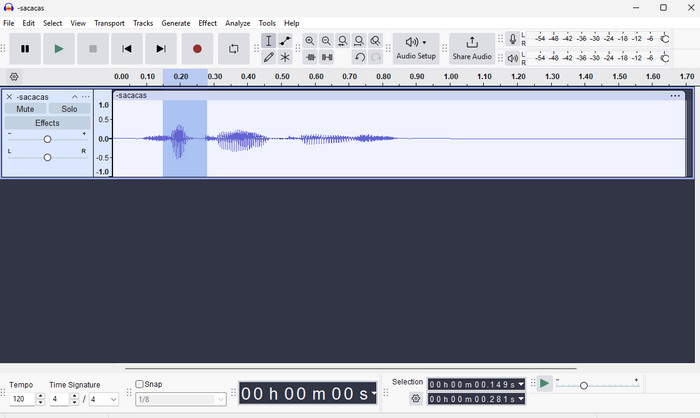The image size is (700, 418).
Task: Adjust the time signature numerator stepper
Action: (x=75, y=399)
